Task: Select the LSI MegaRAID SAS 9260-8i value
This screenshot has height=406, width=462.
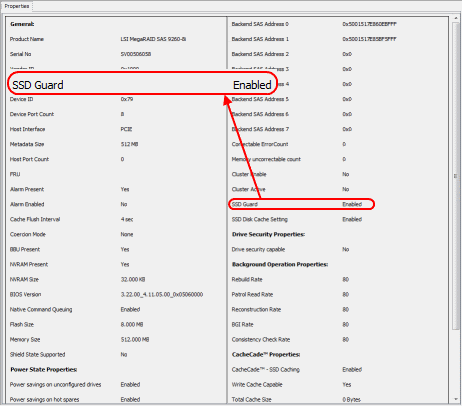Action: tap(153, 39)
